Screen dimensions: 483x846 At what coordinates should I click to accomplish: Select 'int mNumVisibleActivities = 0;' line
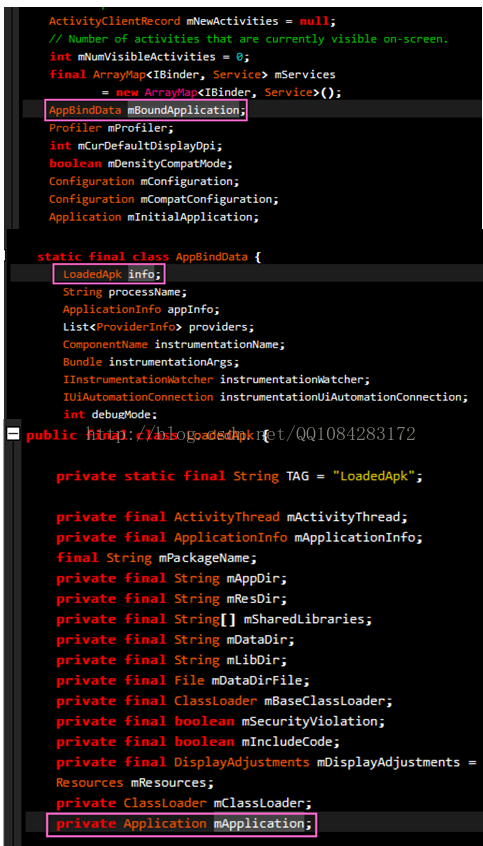[149, 57]
